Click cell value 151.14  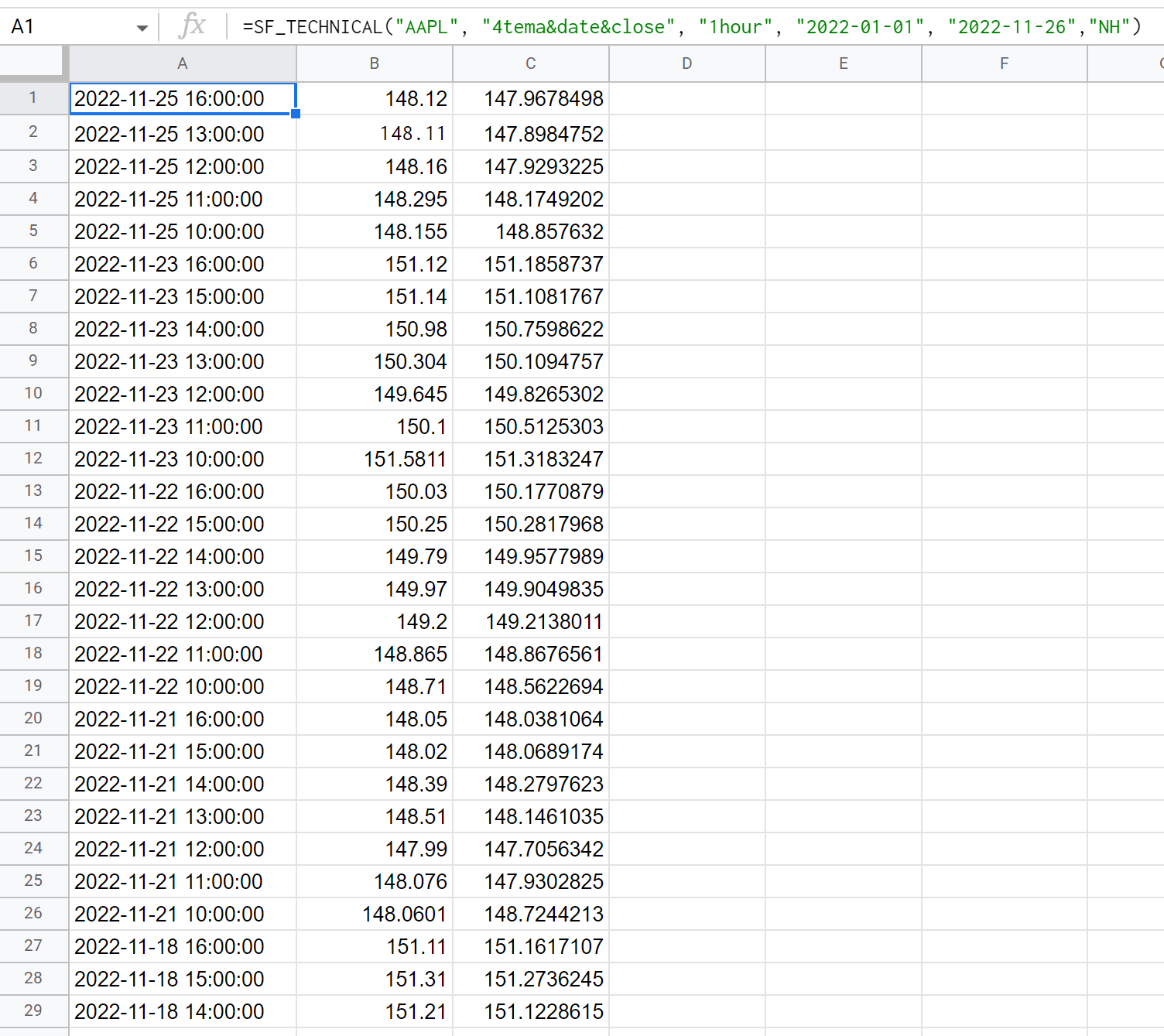375,296
